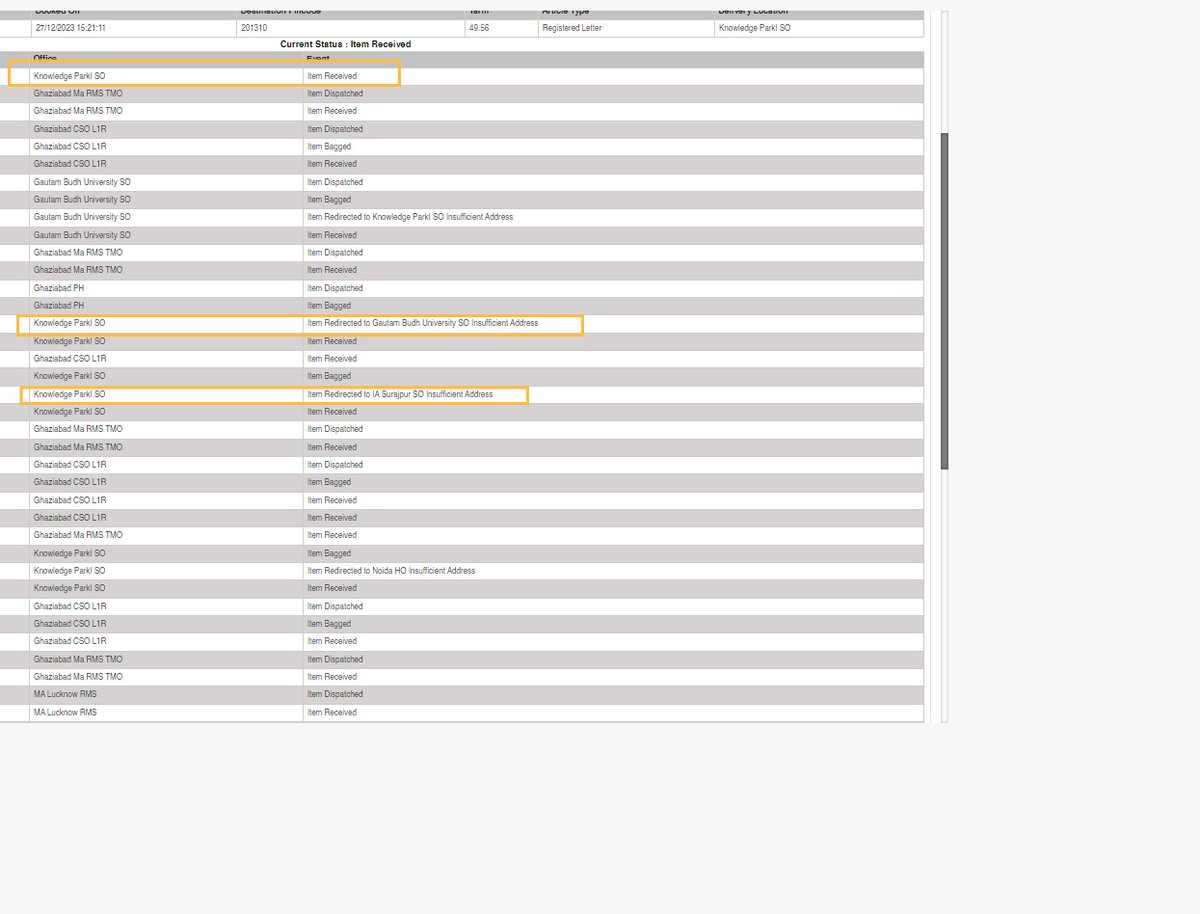Click the page's vertical scrollbar thumb
The height and width of the screenshot is (914, 1200).
click(x=944, y=301)
